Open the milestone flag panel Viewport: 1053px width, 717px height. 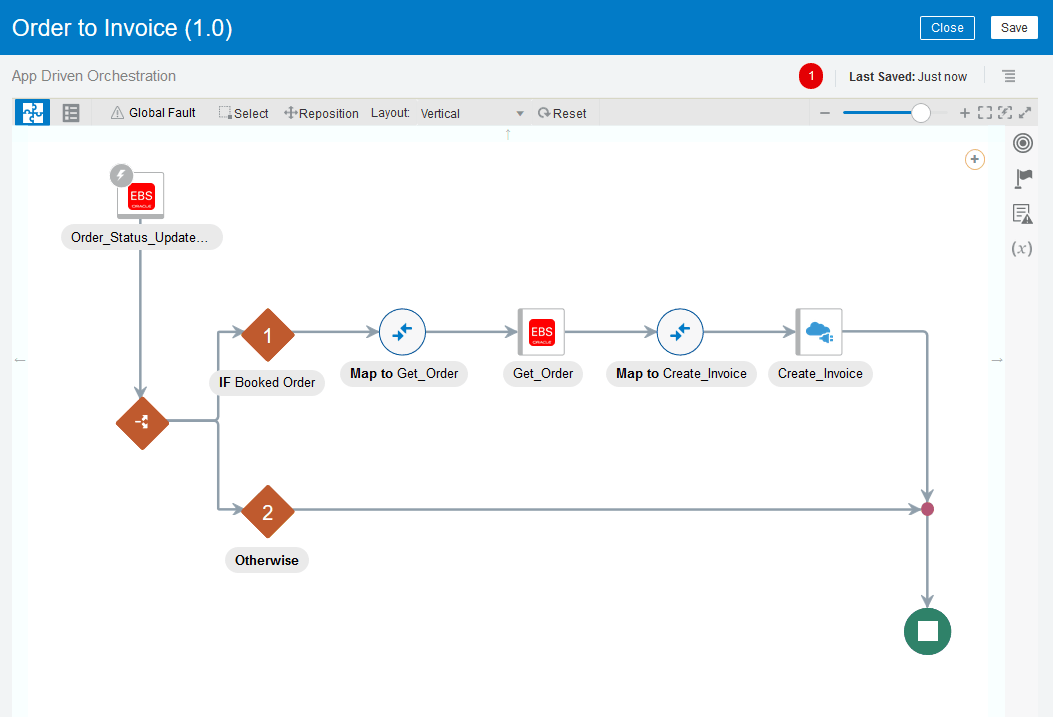[1022, 178]
